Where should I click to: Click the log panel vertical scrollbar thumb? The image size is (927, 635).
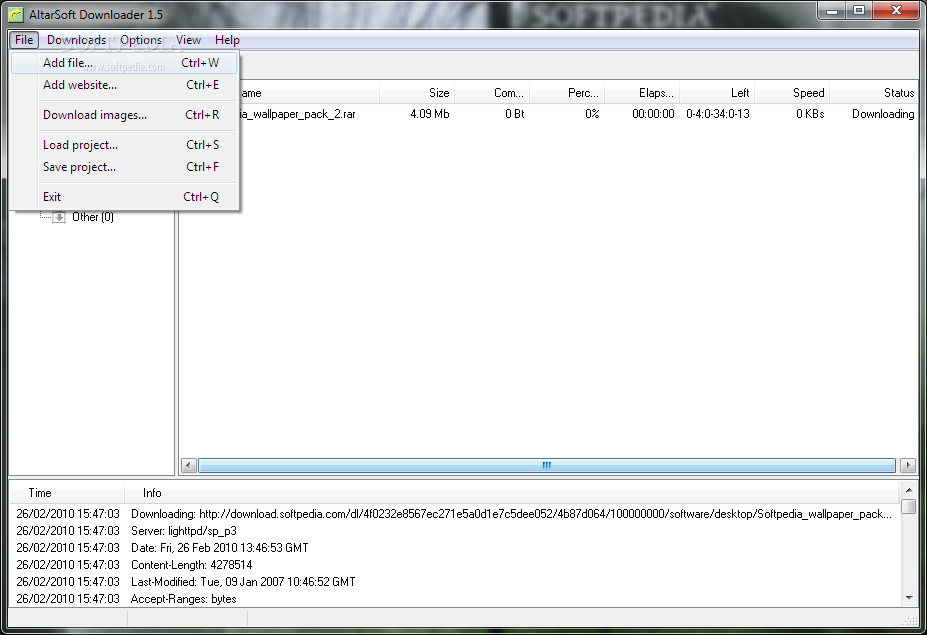pyautogui.click(x=909, y=507)
